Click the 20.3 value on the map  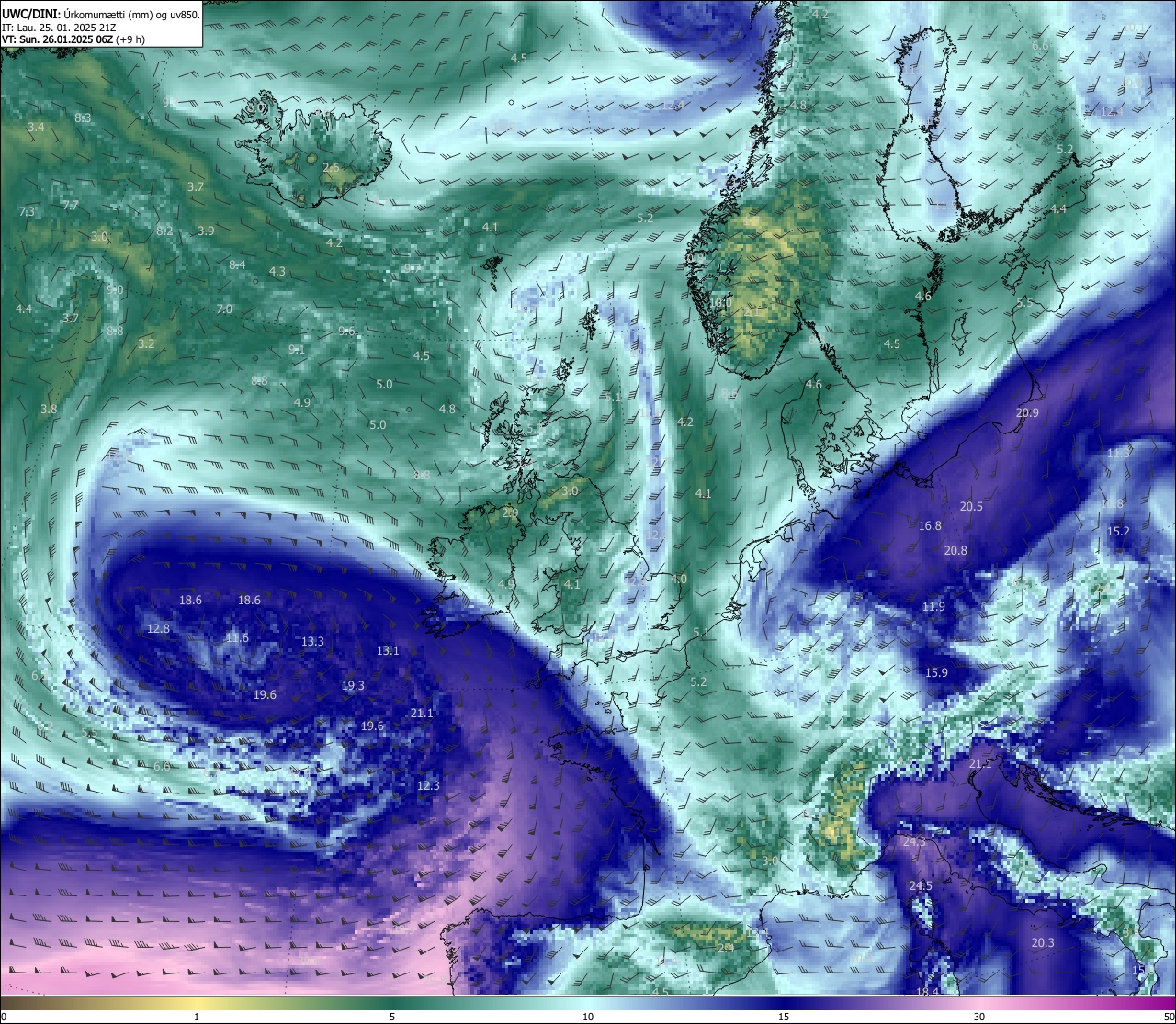click(1043, 942)
